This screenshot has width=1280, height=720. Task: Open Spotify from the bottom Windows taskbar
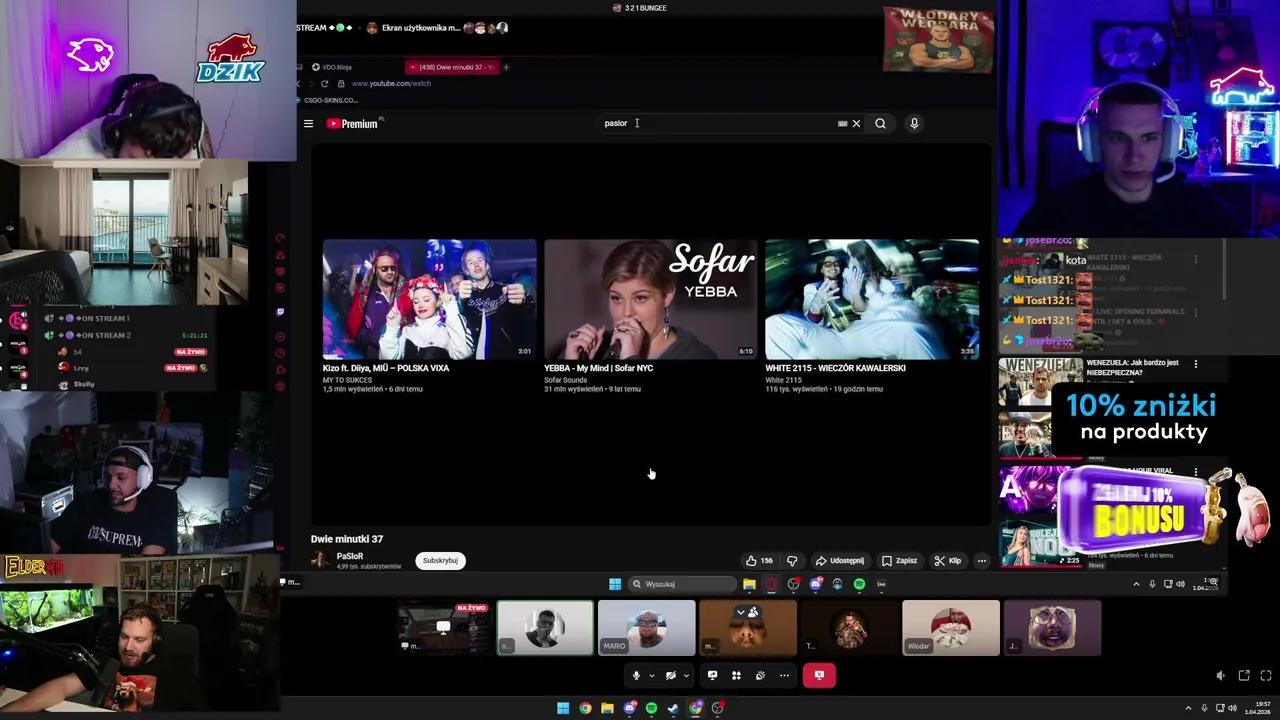coord(651,708)
